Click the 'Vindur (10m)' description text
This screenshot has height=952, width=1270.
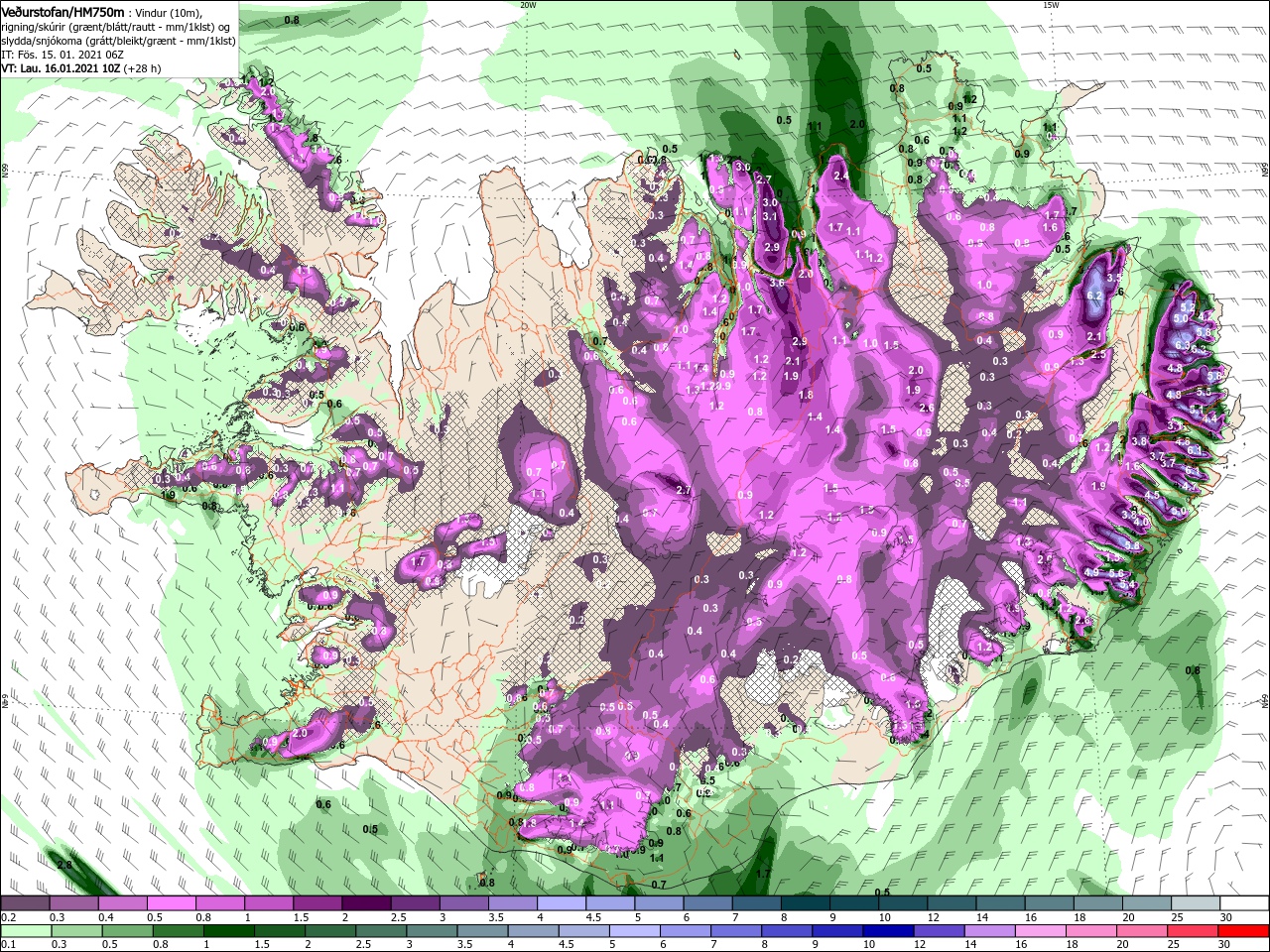pyautogui.click(x=170, y=12)
